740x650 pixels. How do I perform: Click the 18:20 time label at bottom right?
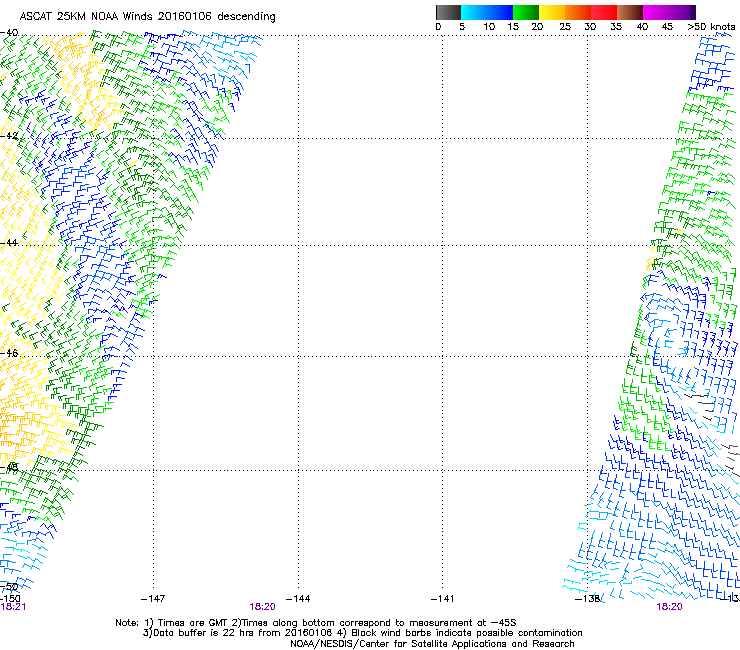tap(669, 607)
